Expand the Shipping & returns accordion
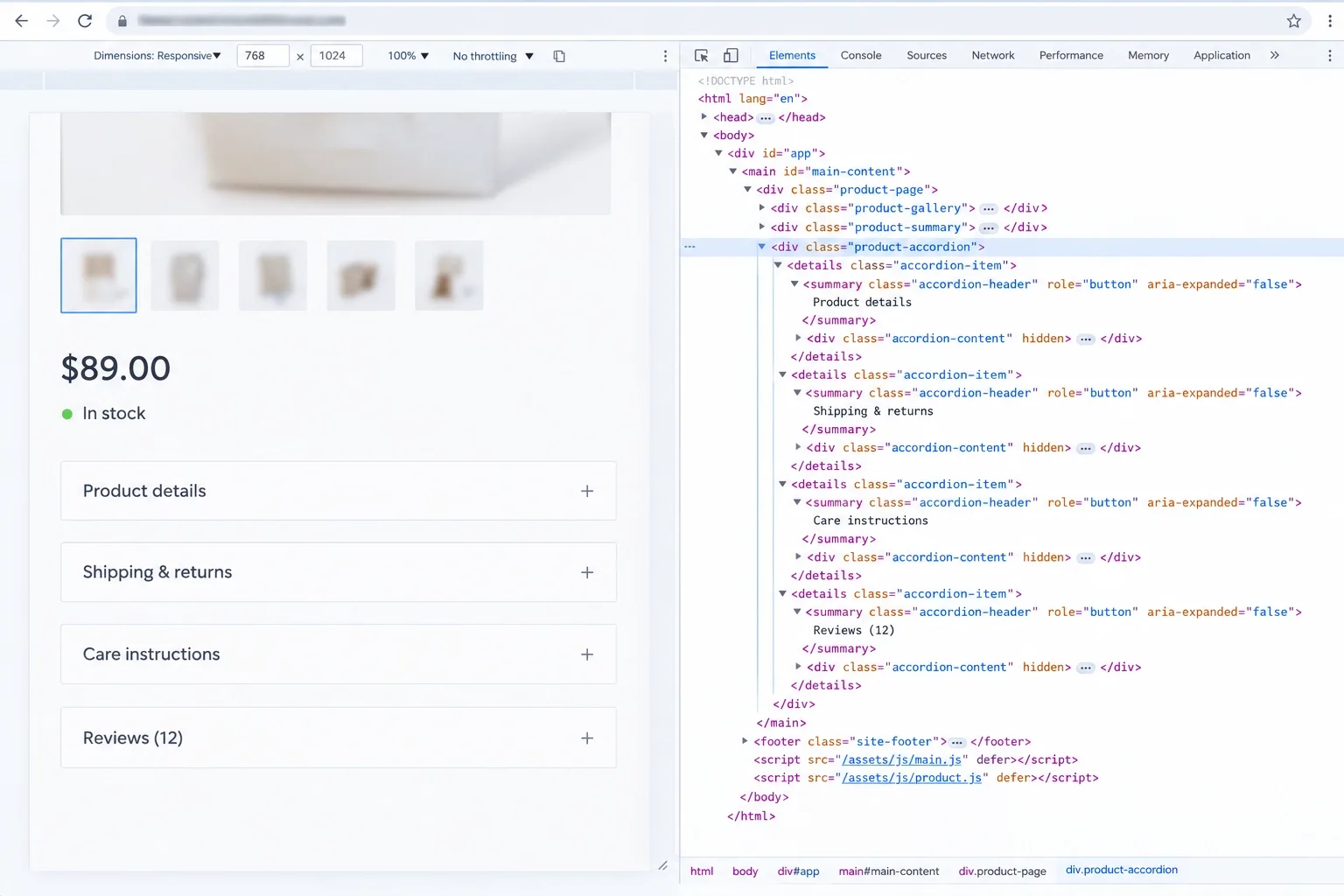1344x896 pixels. [339, 572]
